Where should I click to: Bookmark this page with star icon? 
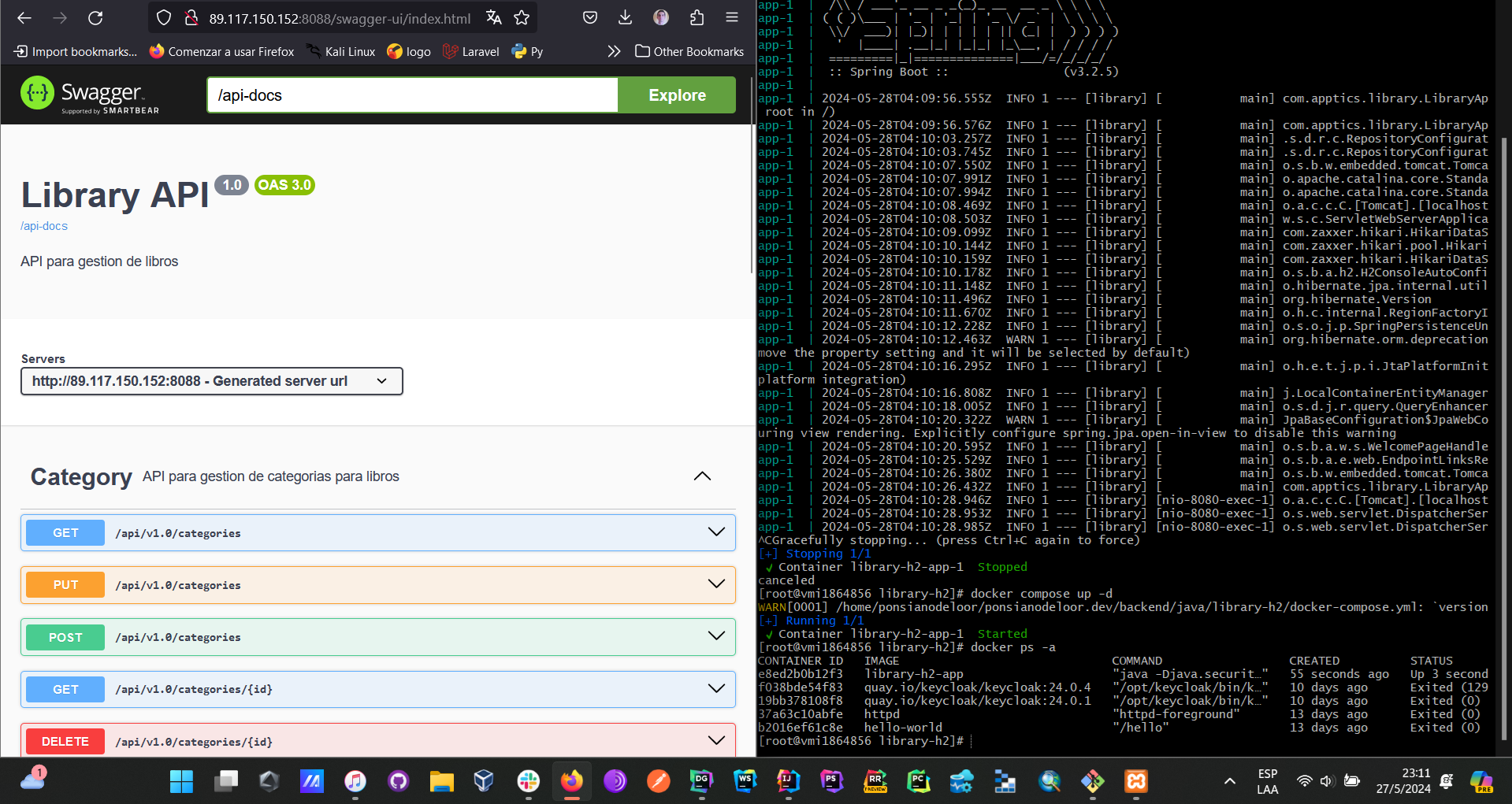(x=522, y=18)
